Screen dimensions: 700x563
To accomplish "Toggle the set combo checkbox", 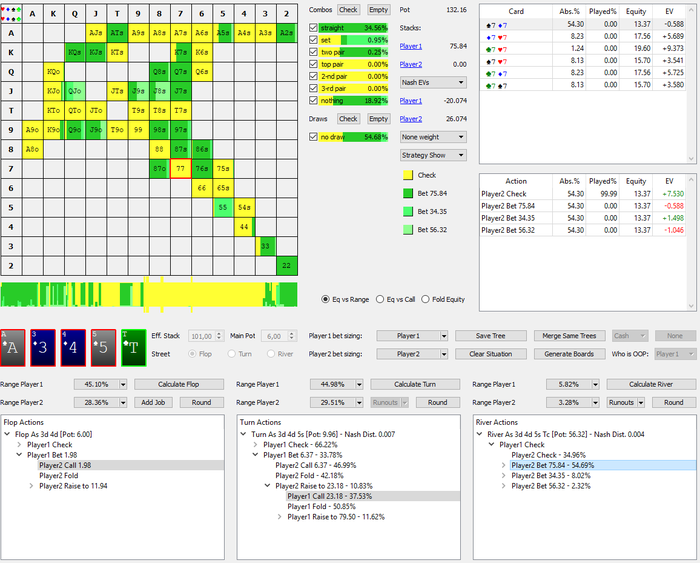I will [x=313, y=40].
